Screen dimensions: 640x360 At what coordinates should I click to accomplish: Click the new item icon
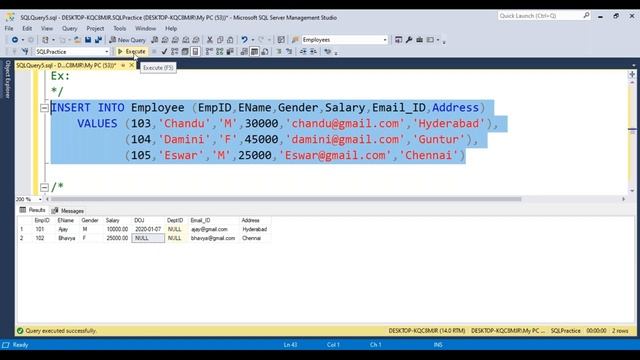tap(45, 40)
